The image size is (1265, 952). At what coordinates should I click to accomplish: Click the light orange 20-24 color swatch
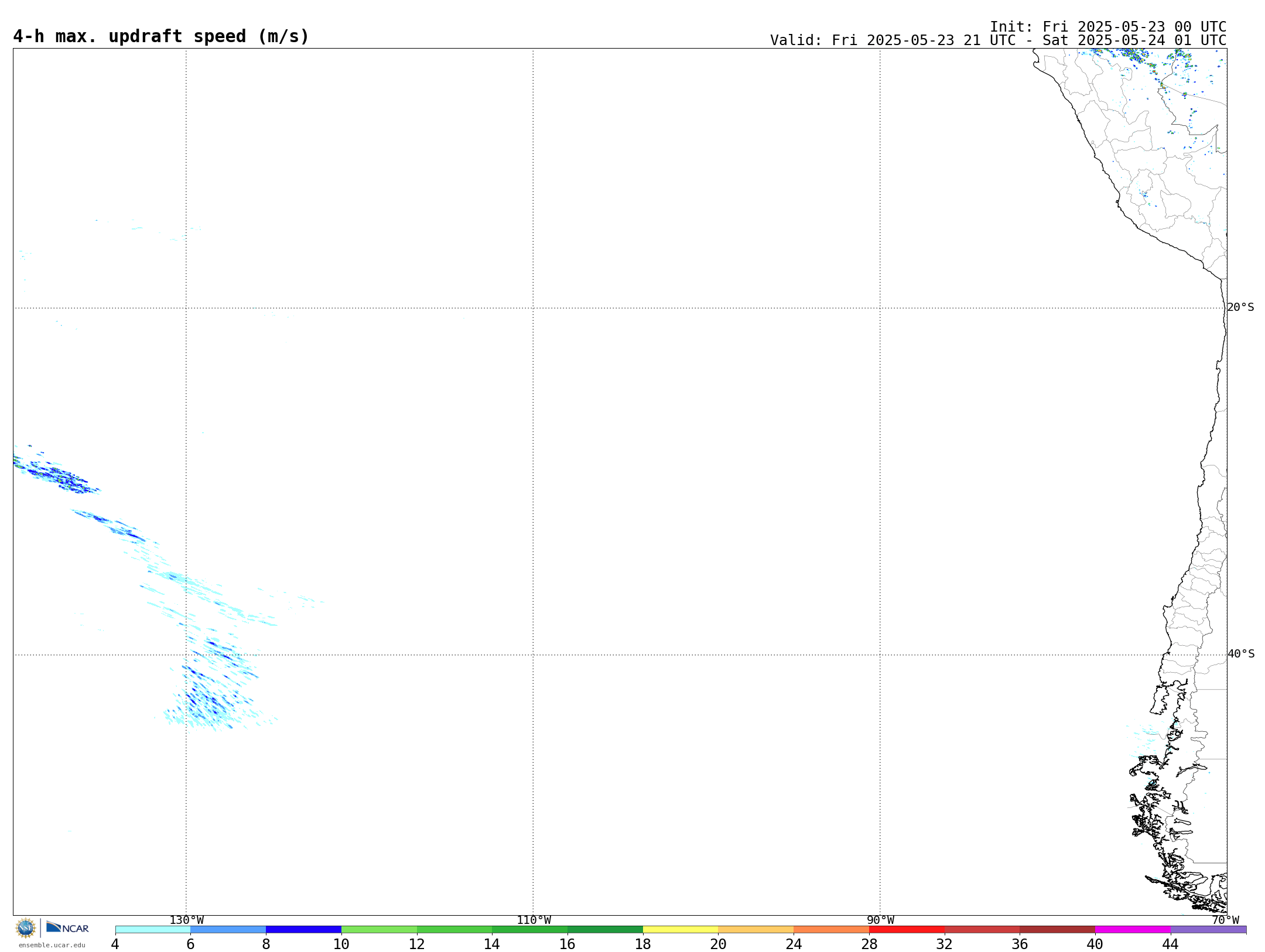pyautogui.click(x=756, y=930)
